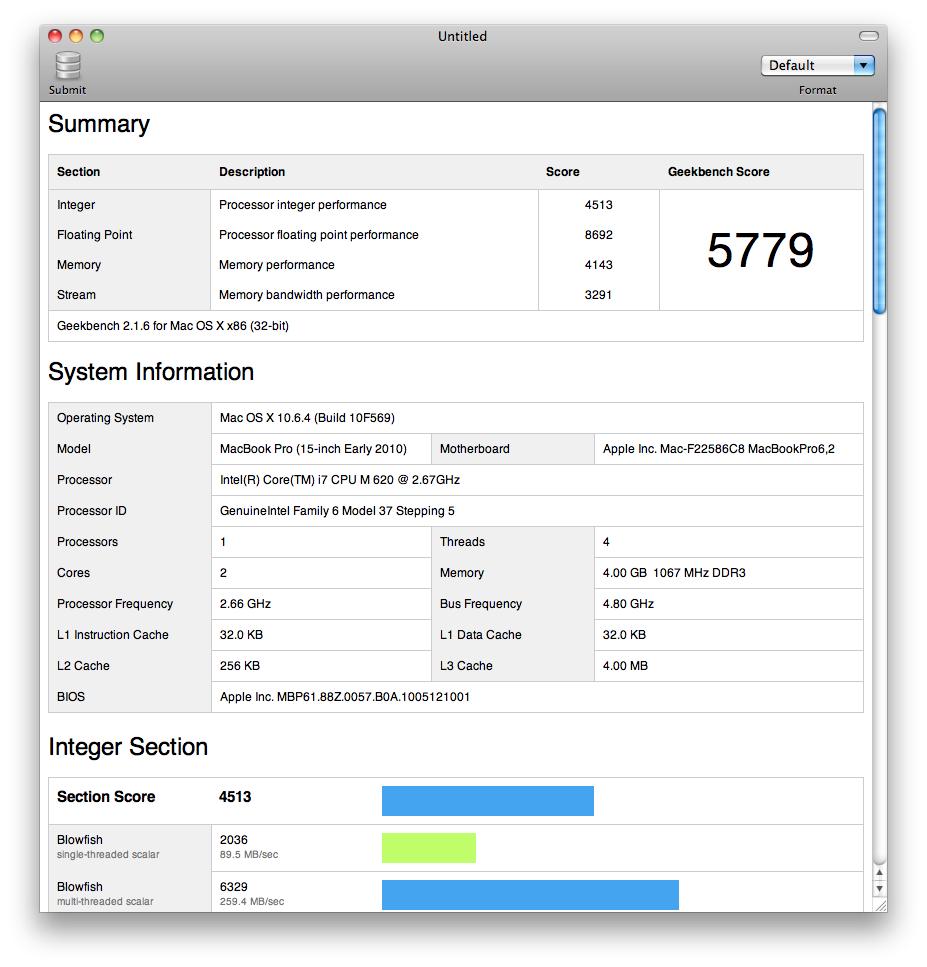Click GenuineIntel Family 6 processor ID
927x967 pixels.
(337, 511)
